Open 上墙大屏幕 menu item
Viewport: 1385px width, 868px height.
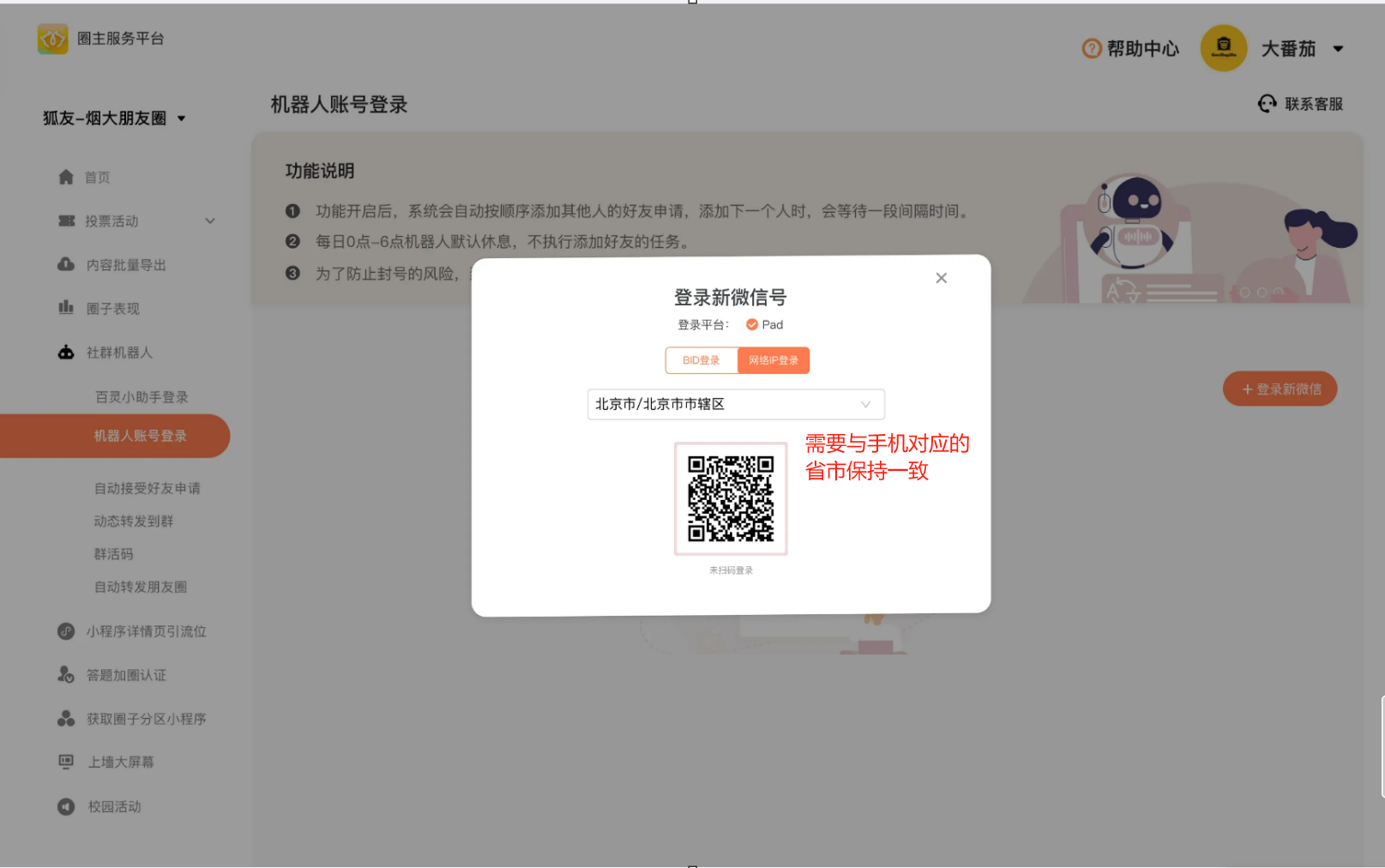click(121, 763)
